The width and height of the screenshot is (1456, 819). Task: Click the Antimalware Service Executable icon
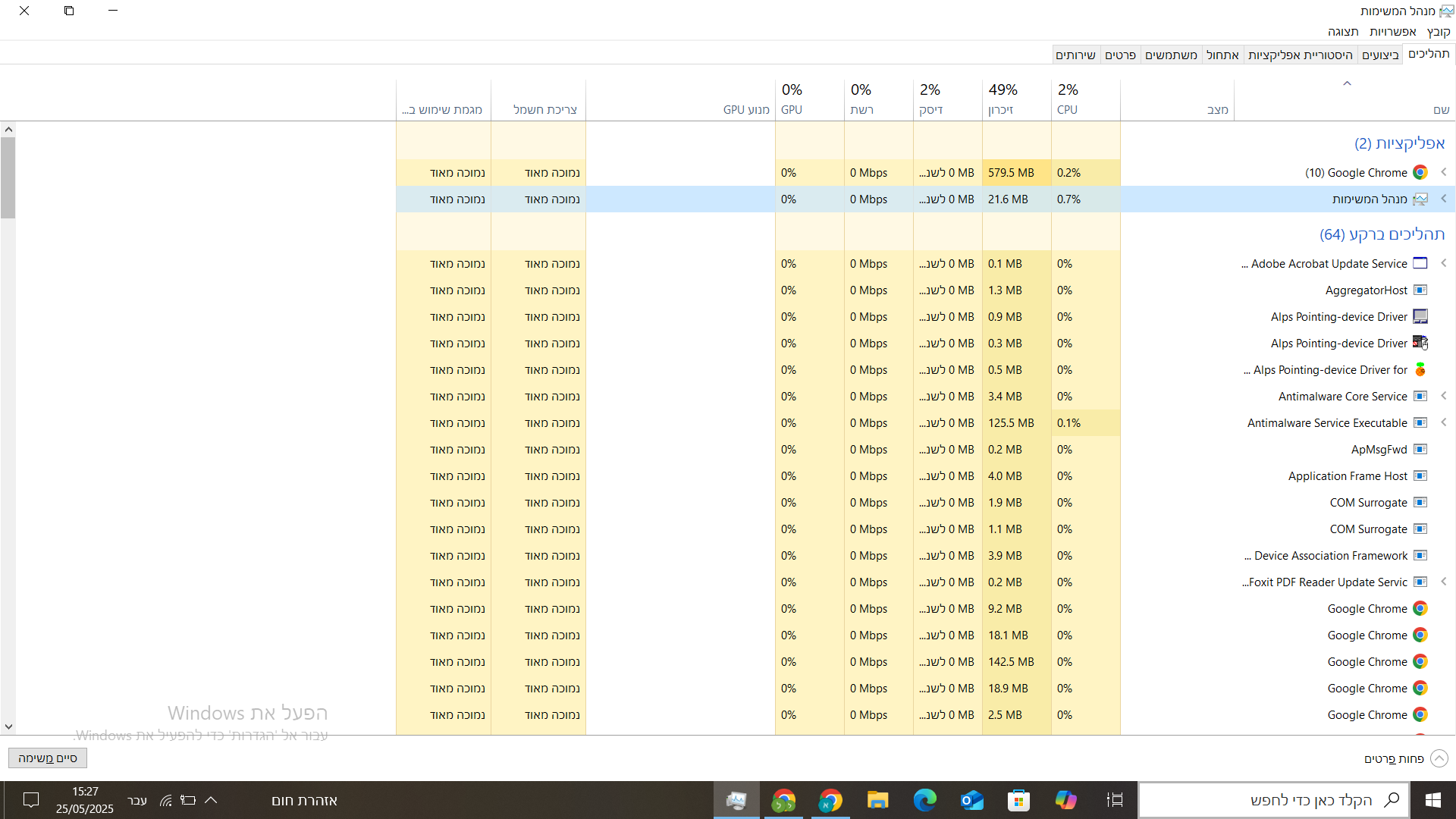coord(1420,423)
